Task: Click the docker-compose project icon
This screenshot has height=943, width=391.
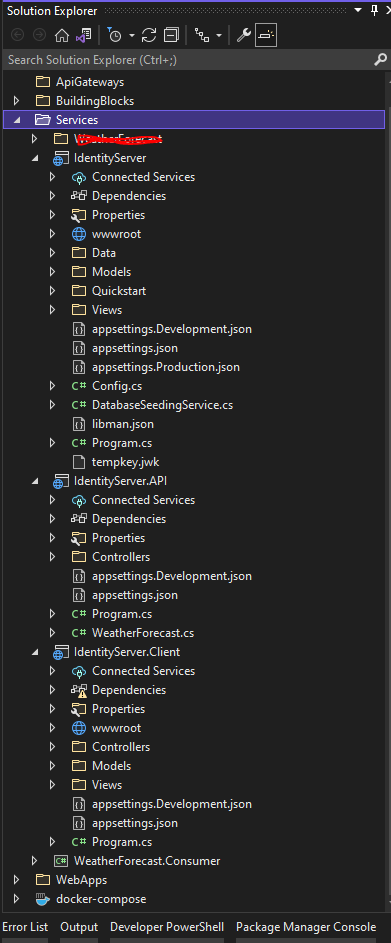Action: pyautogui.click(x=43, y=899)
